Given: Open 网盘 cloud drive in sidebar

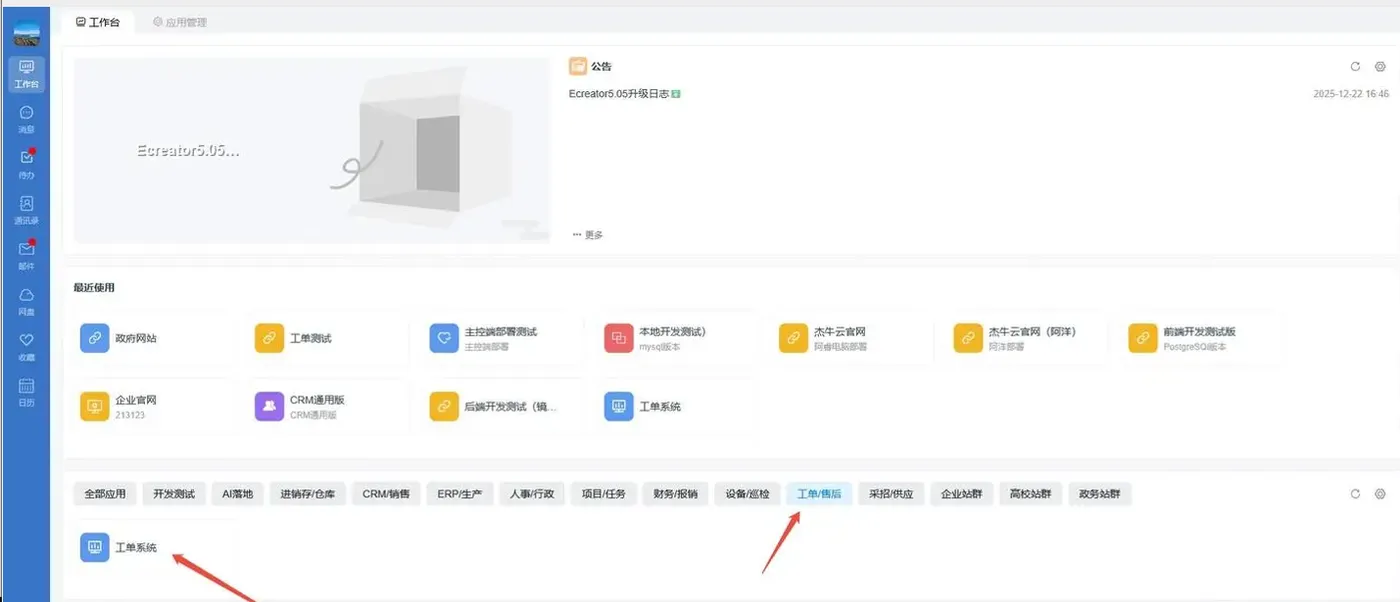Looking at the screenshot, I should point(26,301).
